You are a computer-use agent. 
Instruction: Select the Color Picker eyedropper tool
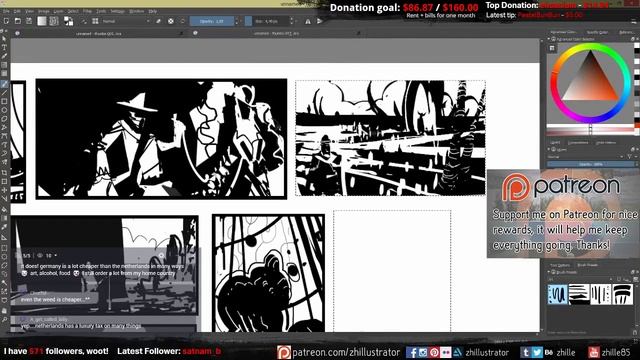pos(4,227)
